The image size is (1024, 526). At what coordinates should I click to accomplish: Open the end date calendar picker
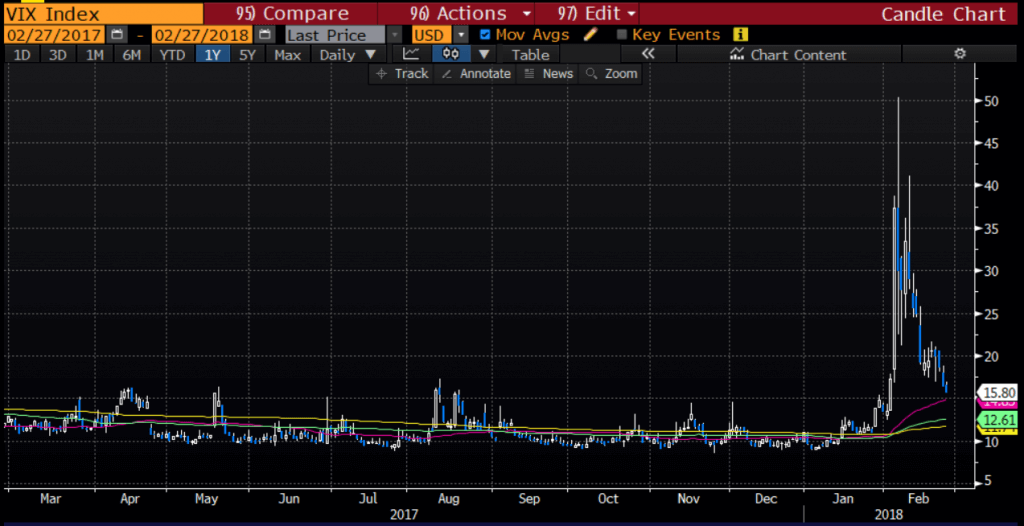point(264,34)
